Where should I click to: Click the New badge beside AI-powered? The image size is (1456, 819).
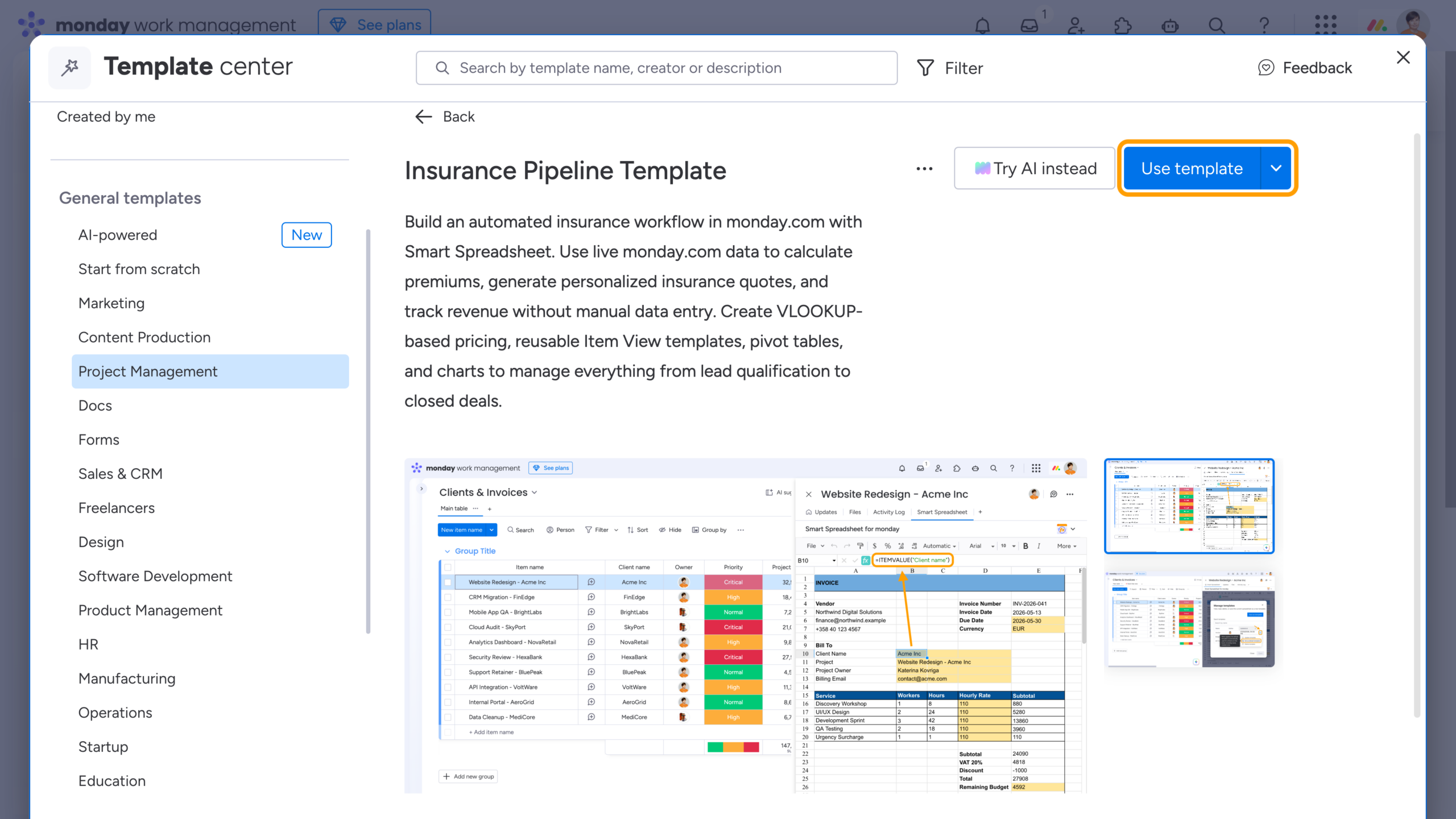pyautogui.click(x=307, y=235)
